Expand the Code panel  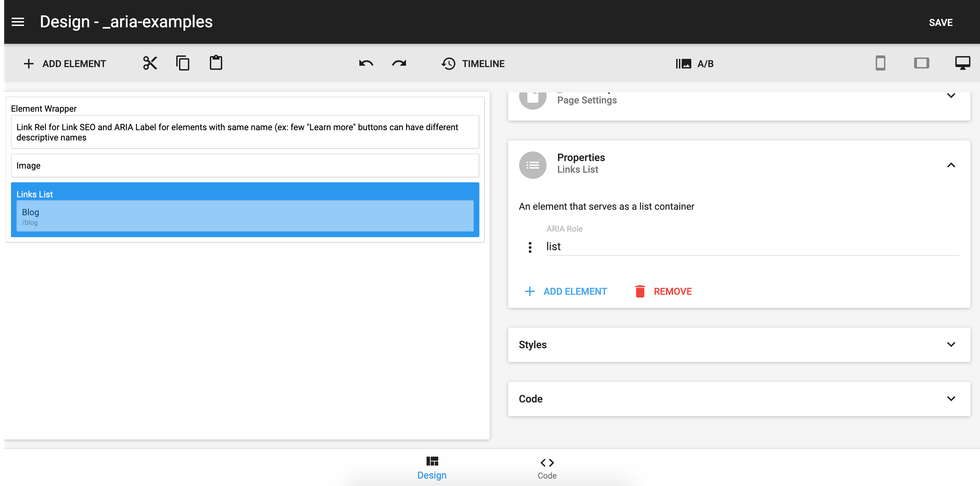(x=950, y=398)
